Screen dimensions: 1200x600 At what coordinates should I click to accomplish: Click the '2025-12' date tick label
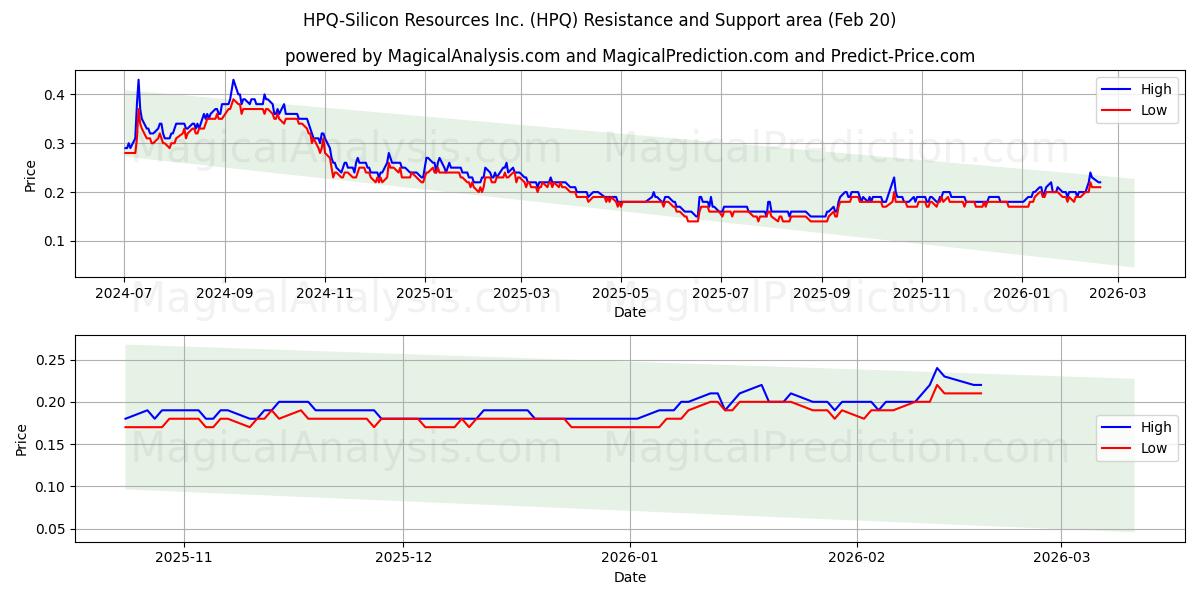404,558
